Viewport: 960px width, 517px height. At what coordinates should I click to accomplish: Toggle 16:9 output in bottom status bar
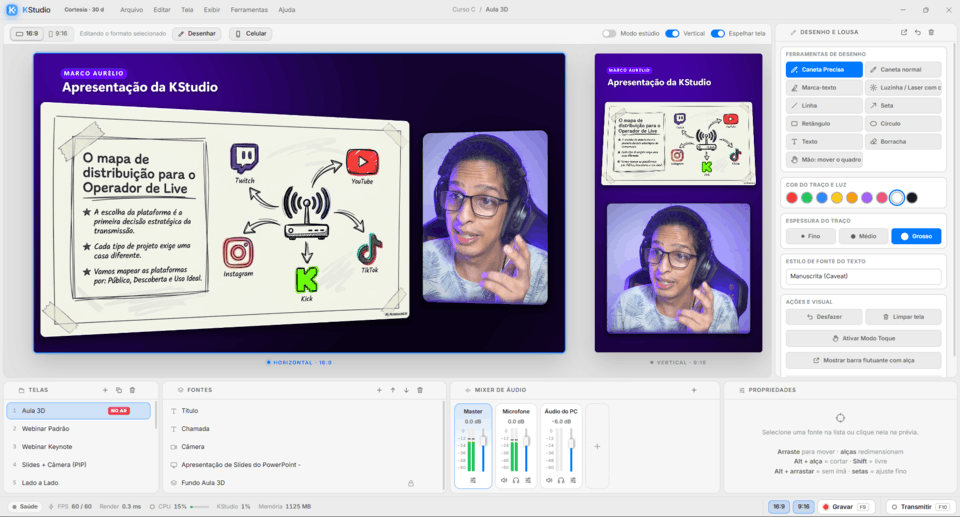tap(779, 507)
